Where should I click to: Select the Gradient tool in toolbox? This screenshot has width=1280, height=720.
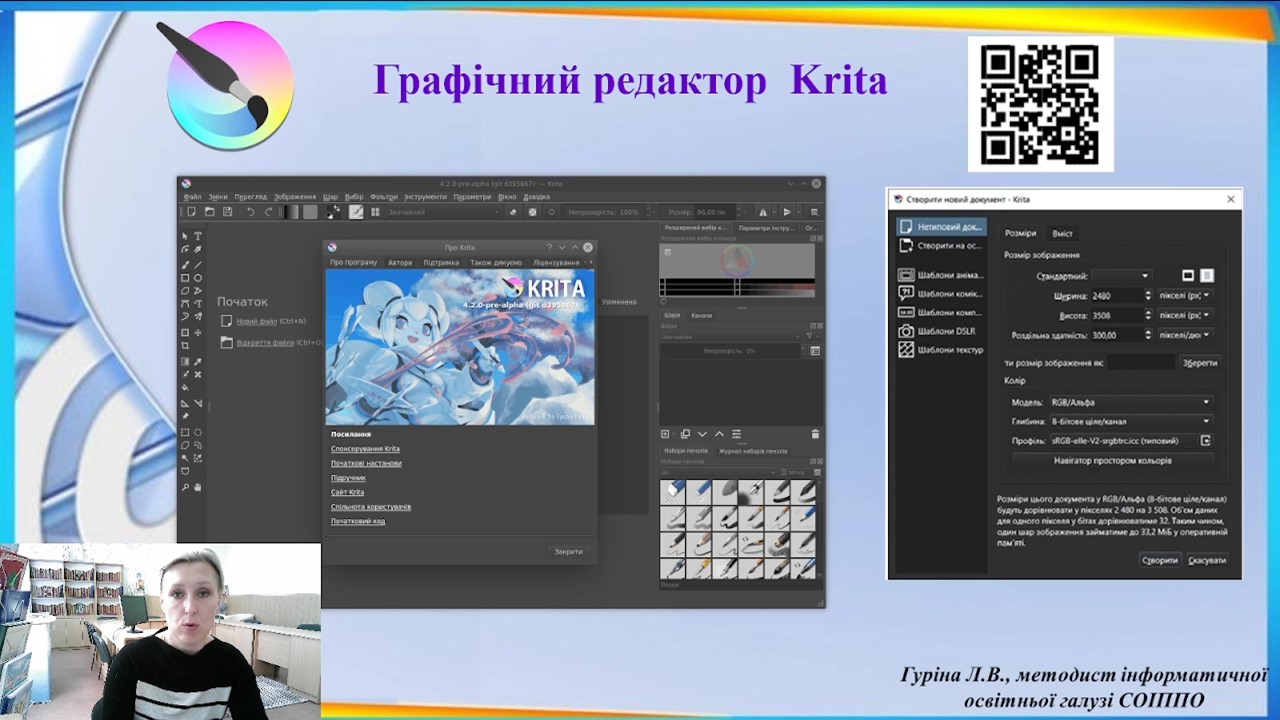[185, 361]
